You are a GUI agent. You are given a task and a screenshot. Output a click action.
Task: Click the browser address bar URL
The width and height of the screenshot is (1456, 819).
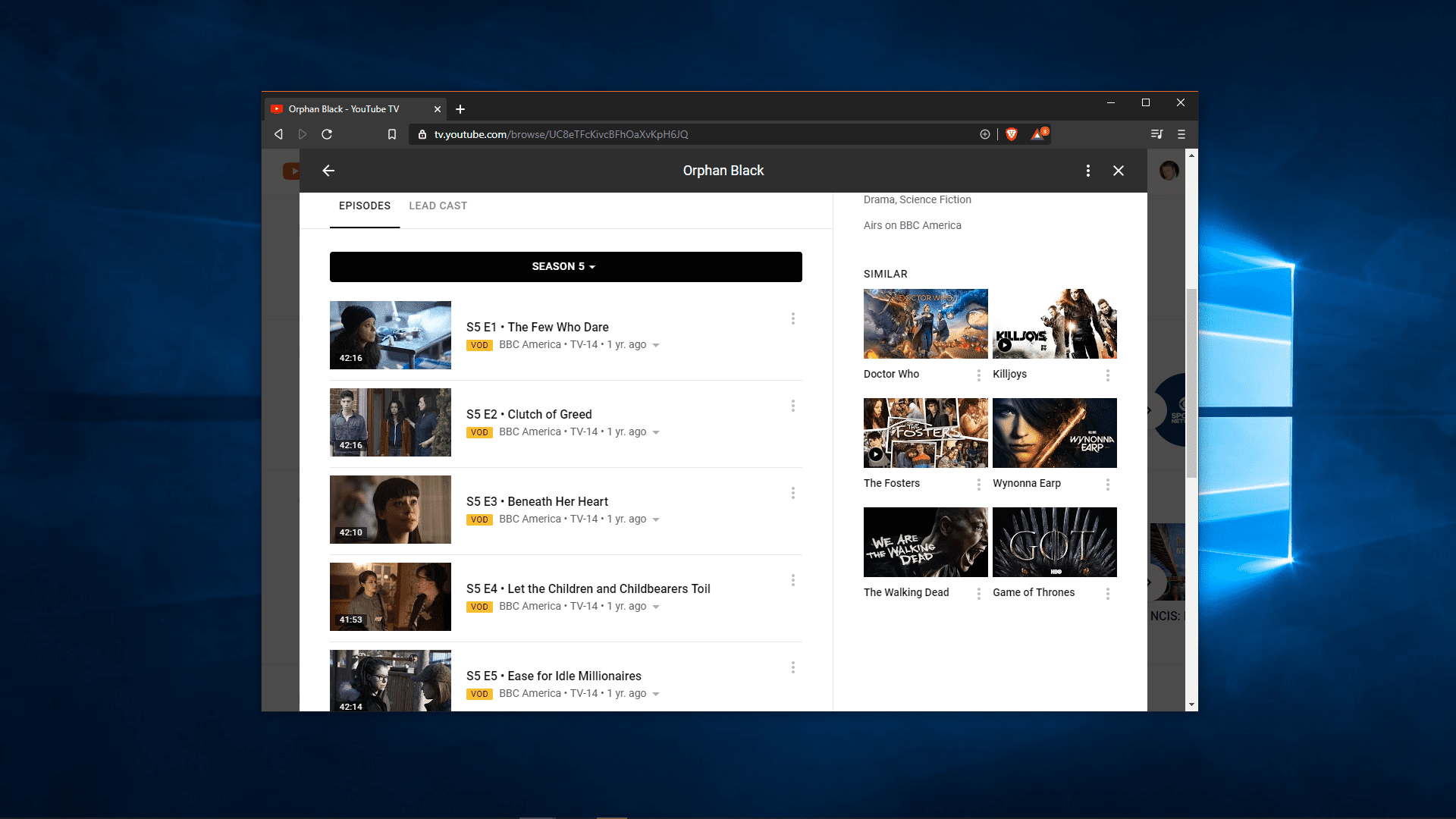pos(561,134)
